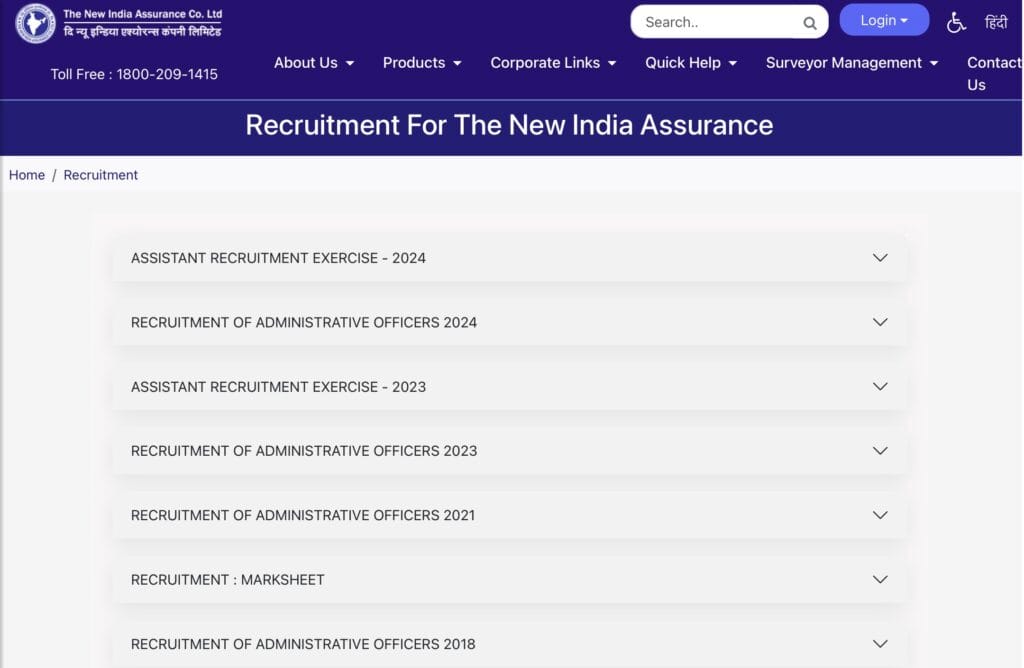Click 'RECRUITMENT OF ADMINISTRATIVE OFFICERS 2021' title text
1024x668 pixels.
(303, 515)
